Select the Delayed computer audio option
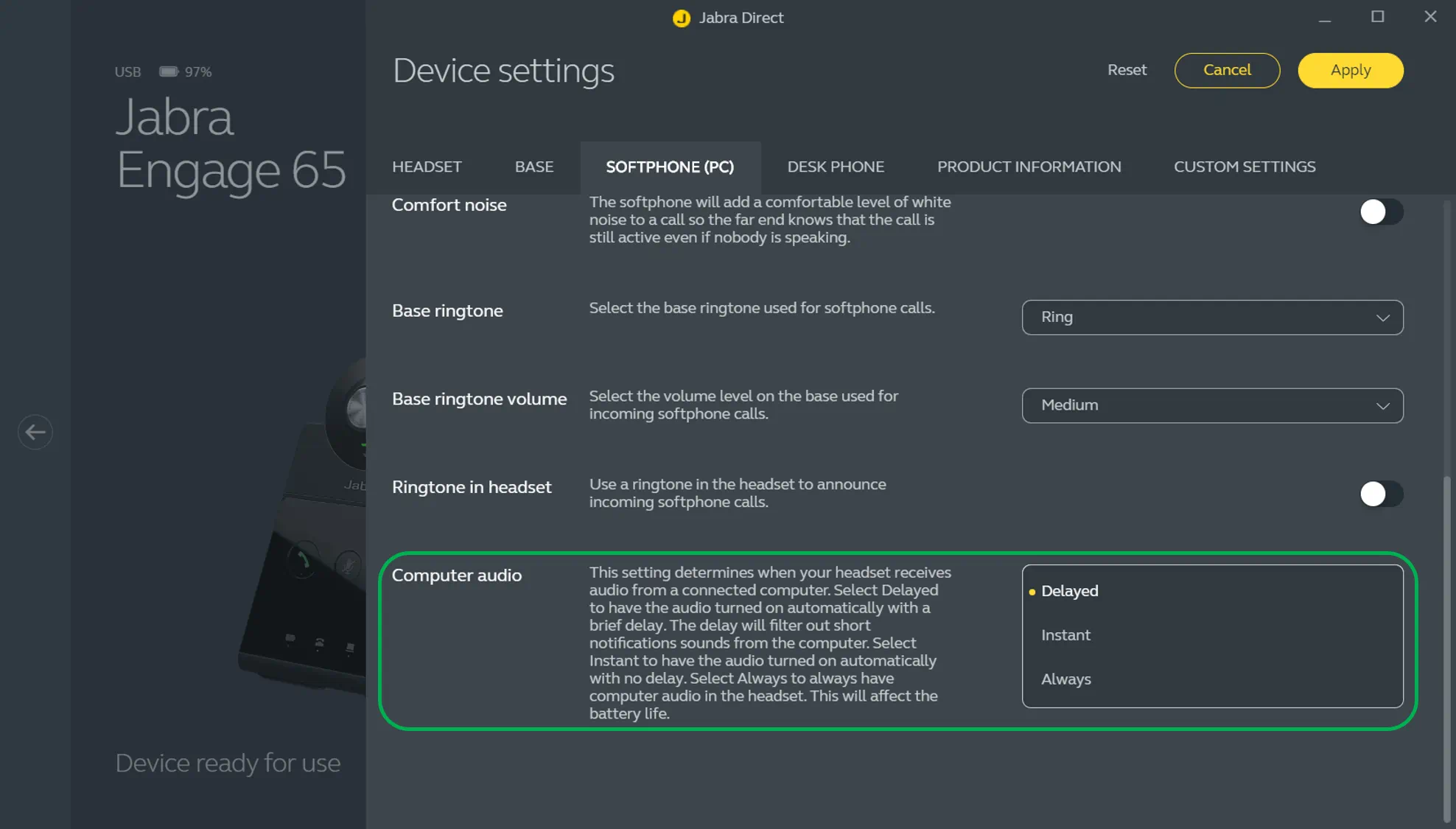This screenshot has width=1456, height=829. click(1069, 591)
